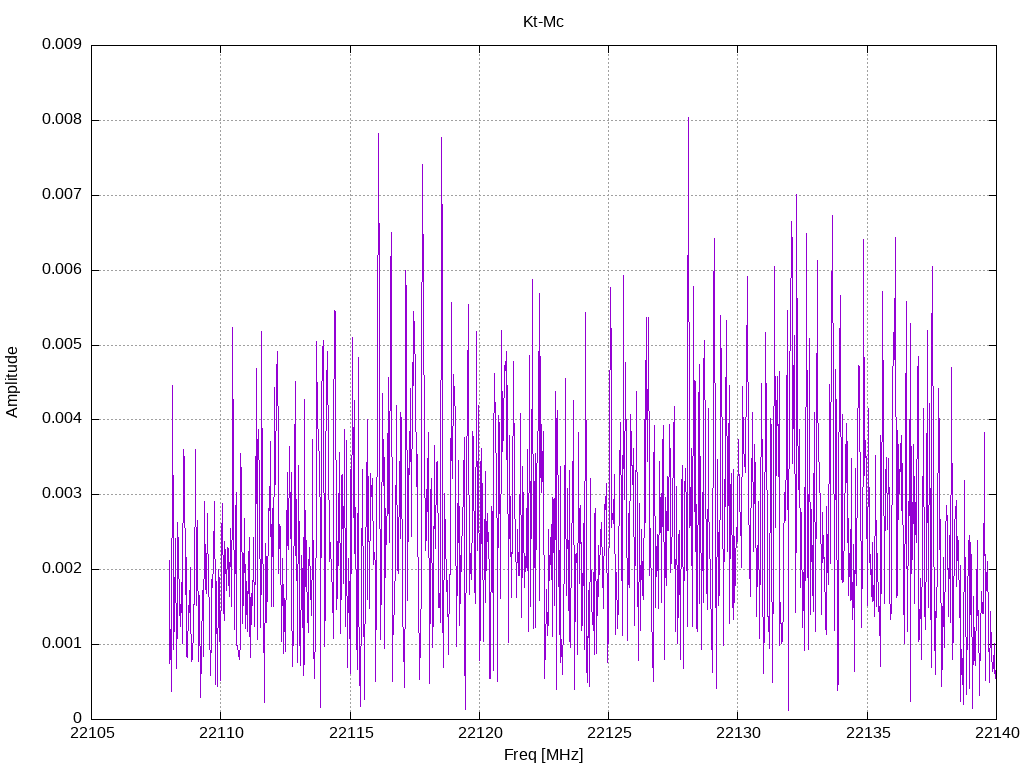Click the Amplitude y-axis label

[x=12, y=382]
